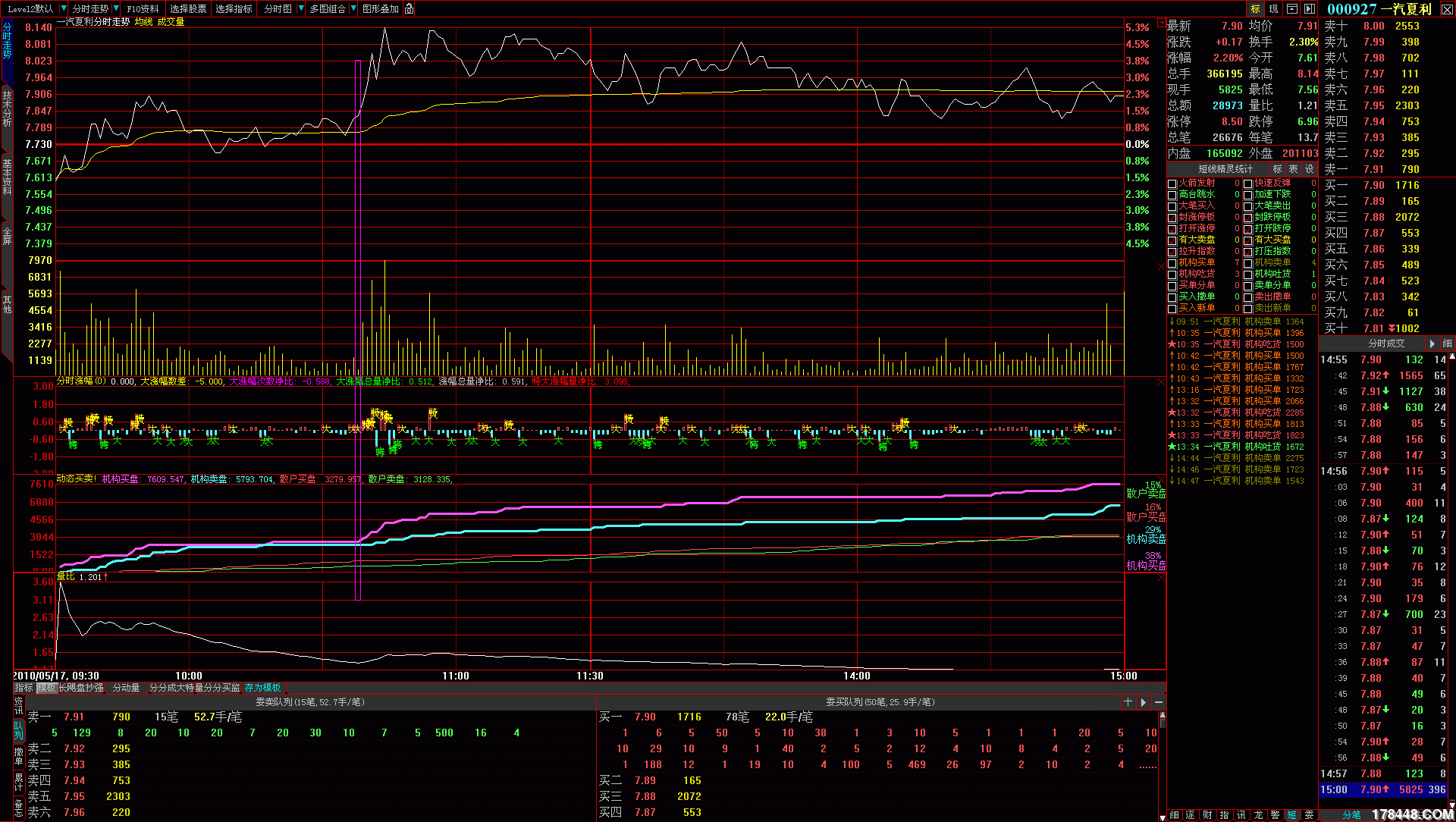Click the 警 tab icon at bottom right
Viewport: 1456px width, 822px height.
tap(1275, 815)
